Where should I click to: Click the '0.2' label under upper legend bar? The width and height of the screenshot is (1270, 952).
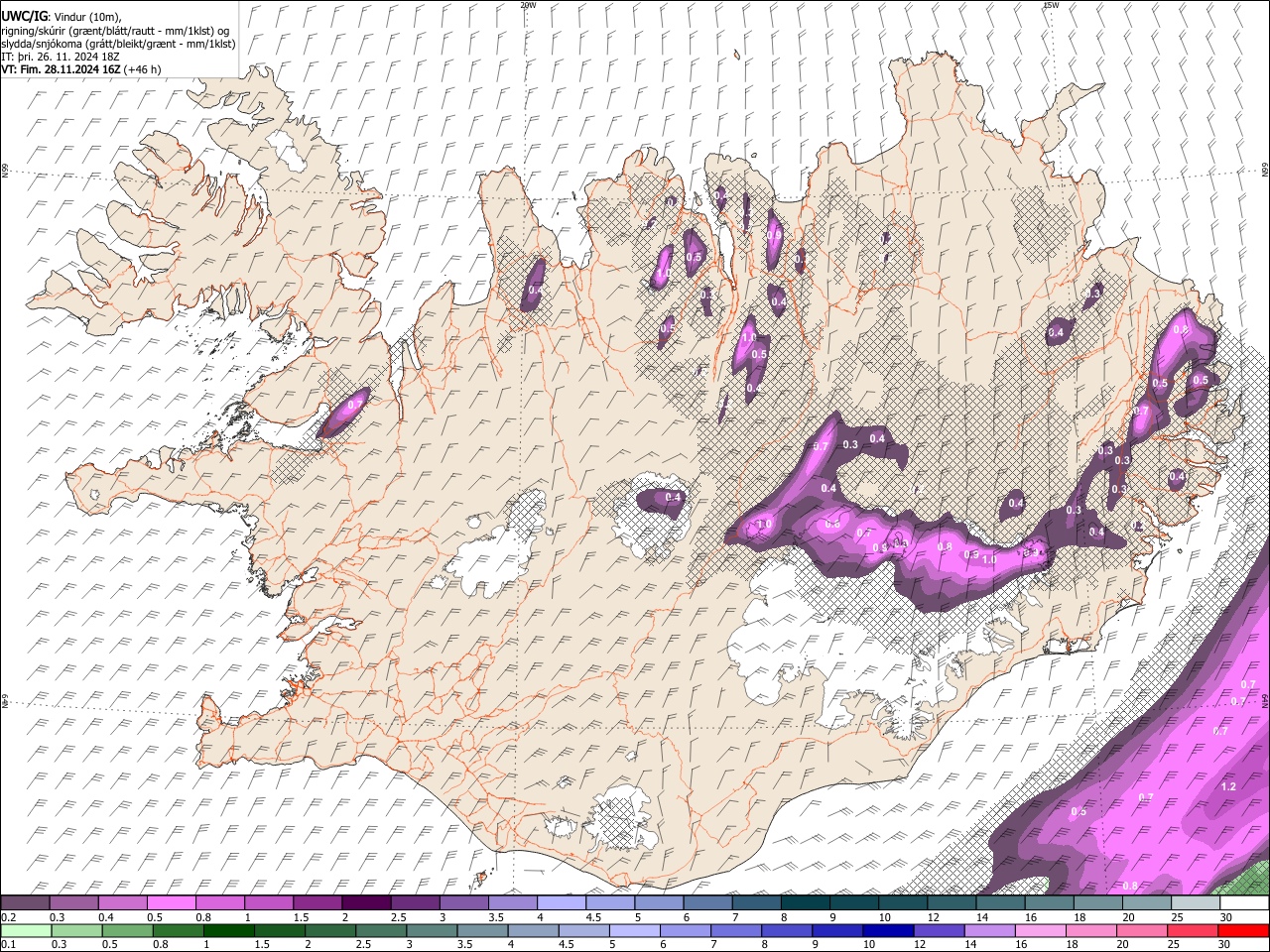8,917
